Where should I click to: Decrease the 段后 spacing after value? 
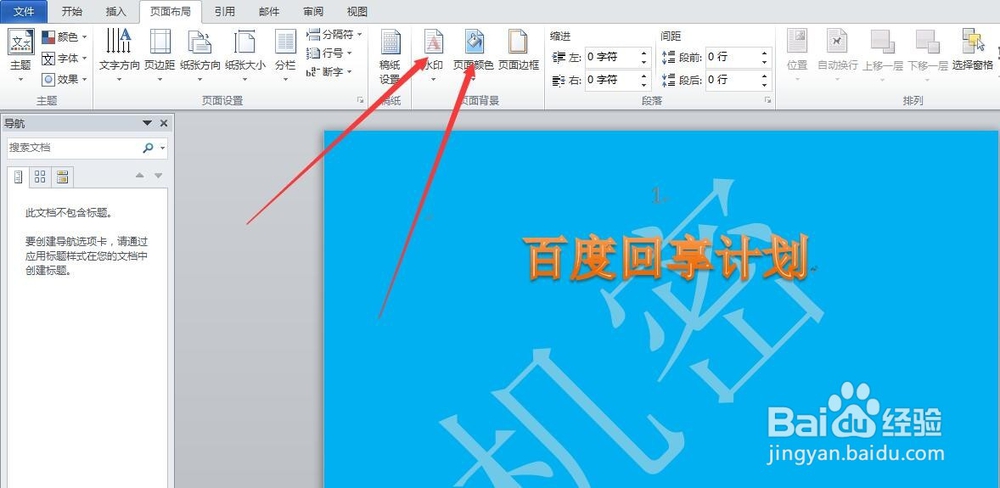pos(765,84)
